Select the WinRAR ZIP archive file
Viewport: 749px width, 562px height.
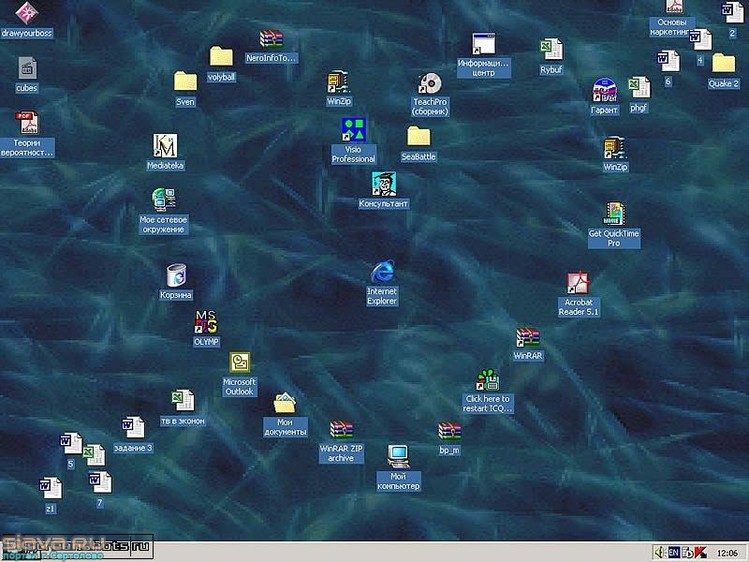tap(342, 431)
